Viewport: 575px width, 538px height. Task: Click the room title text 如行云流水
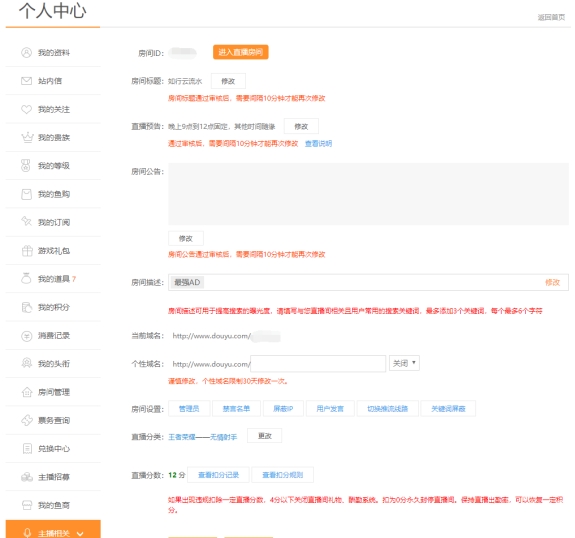tap(185, 81)
